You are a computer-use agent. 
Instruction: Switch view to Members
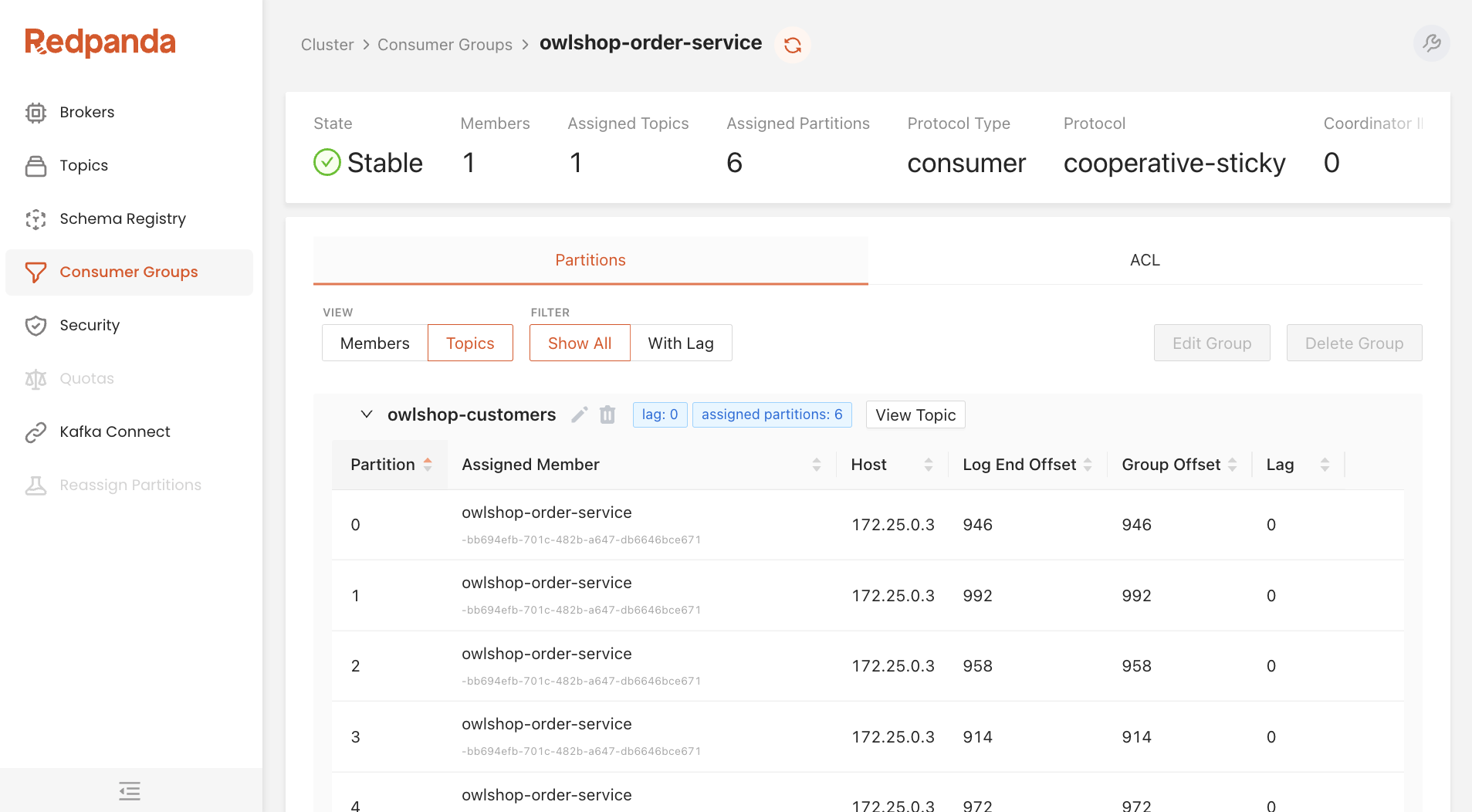(375, 343)
